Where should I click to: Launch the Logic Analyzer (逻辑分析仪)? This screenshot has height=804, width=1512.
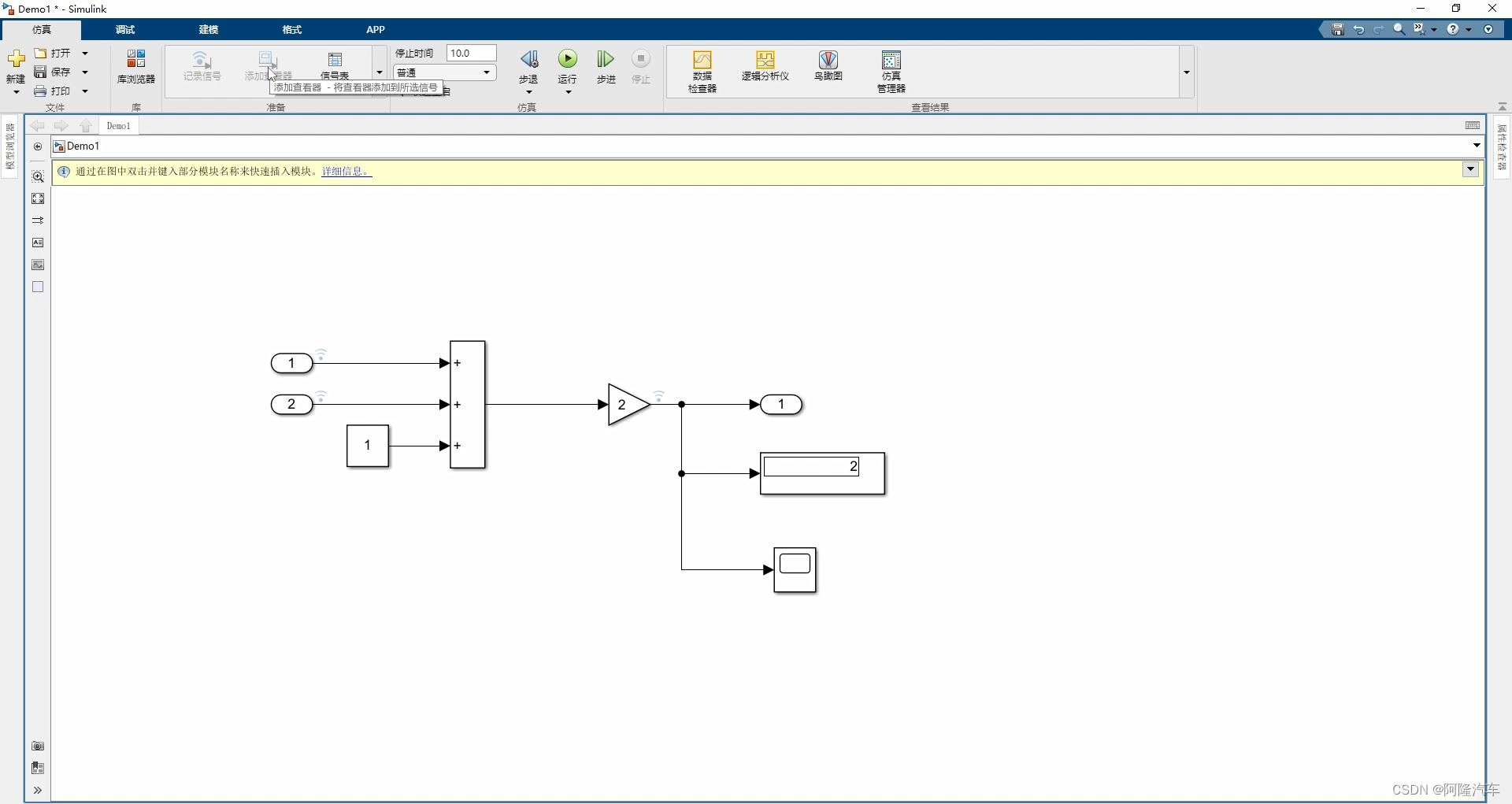click(x=765, y=69)
